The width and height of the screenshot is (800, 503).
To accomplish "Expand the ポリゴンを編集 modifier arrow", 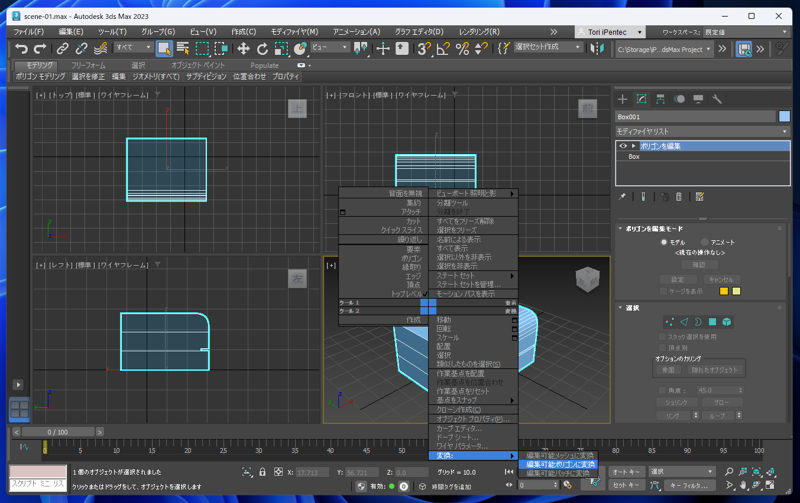I will (633, 146).
